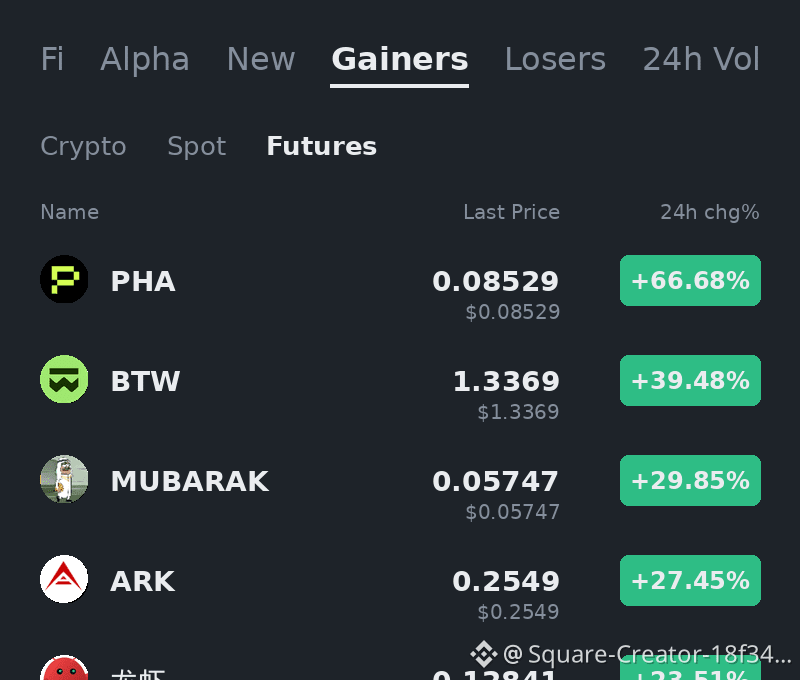Sort list by Name column header
Screen dimensions: 800x680
coord(70,212)
